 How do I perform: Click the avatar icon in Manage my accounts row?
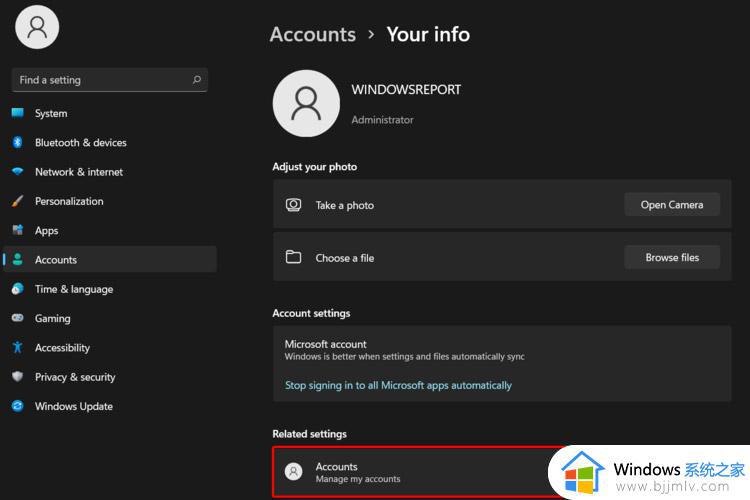[x=293, y=472]
